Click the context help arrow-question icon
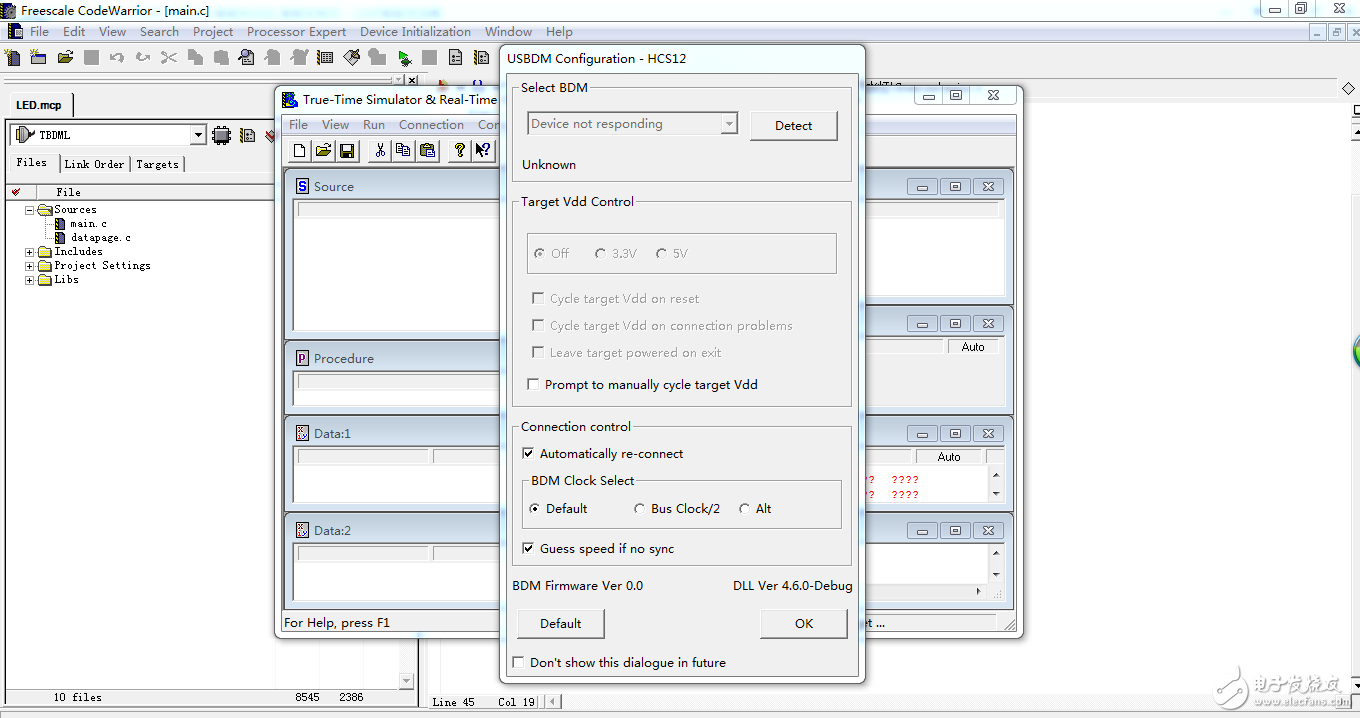The height and width of the screenshot is (718, 1360). 484,150
